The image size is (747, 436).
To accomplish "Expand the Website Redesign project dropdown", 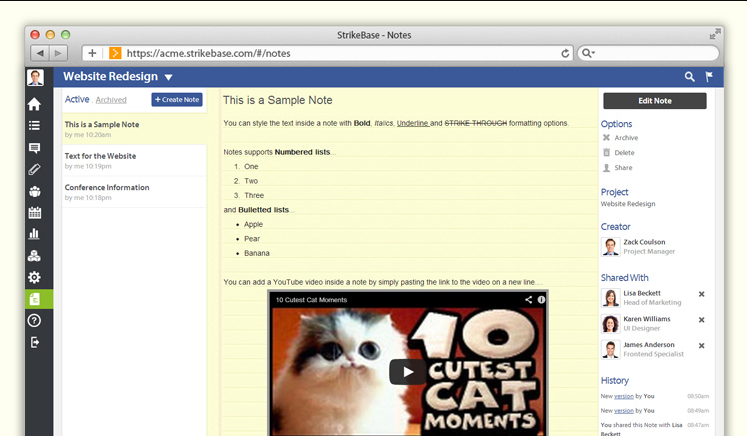I will (168, 78).
